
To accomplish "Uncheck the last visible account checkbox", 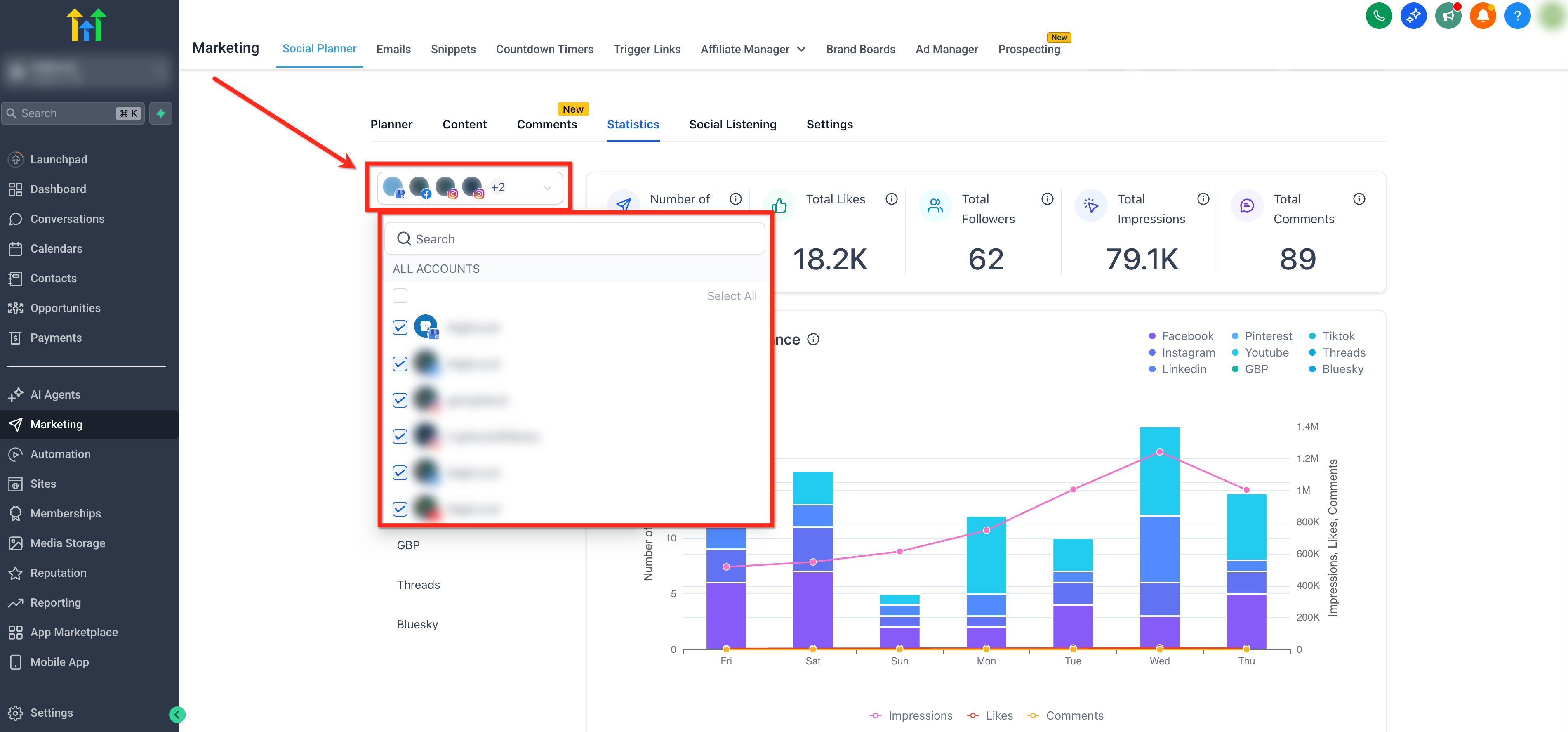I will [x=400, y=509].
